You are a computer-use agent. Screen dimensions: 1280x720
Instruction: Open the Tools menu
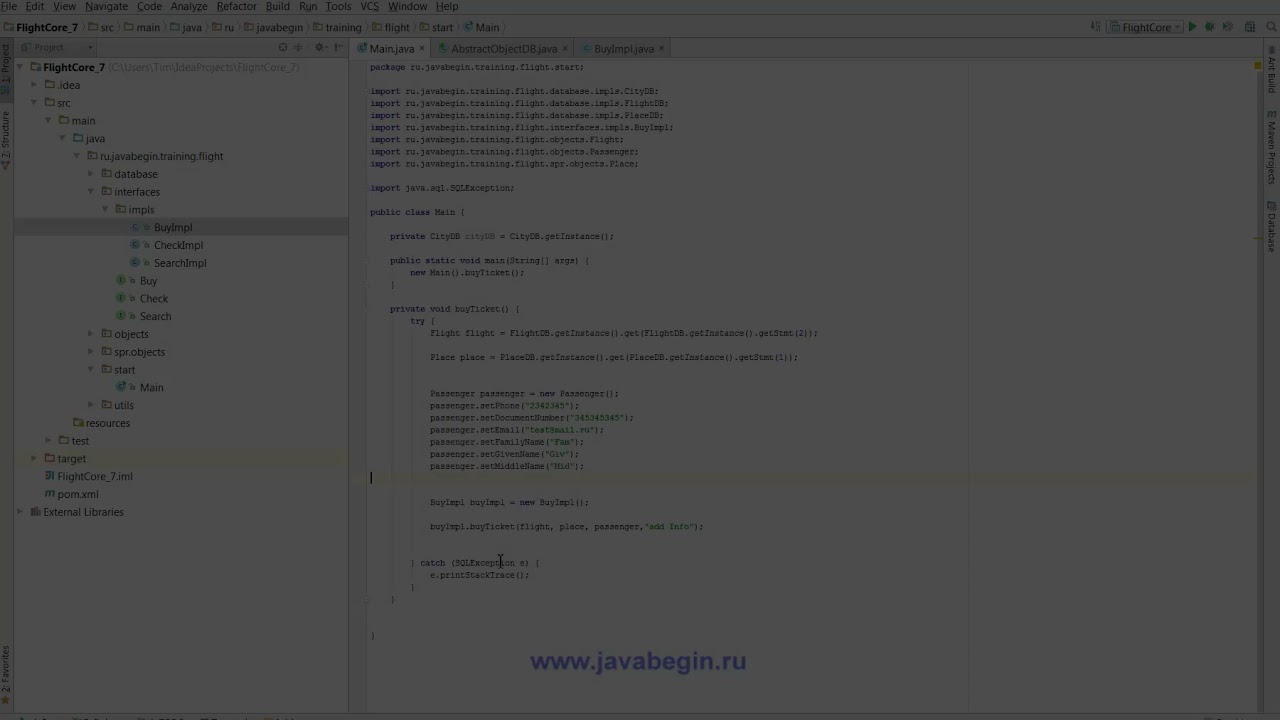338,7
